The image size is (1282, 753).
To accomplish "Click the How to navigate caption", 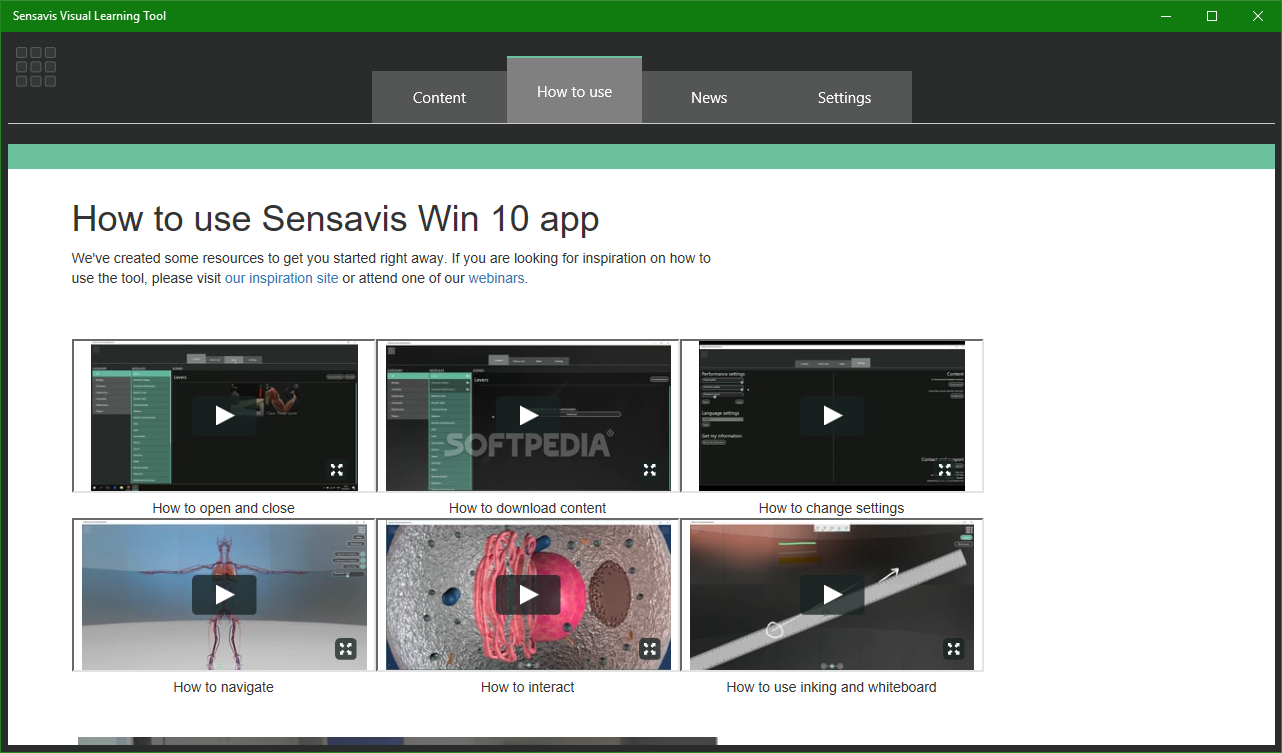I will 223,687.
